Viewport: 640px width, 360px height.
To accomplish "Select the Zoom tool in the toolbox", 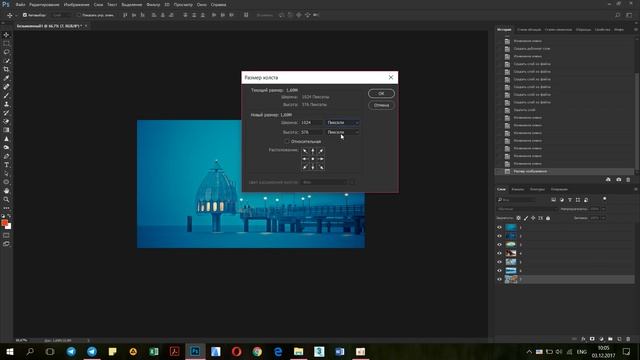I will 6,200.
